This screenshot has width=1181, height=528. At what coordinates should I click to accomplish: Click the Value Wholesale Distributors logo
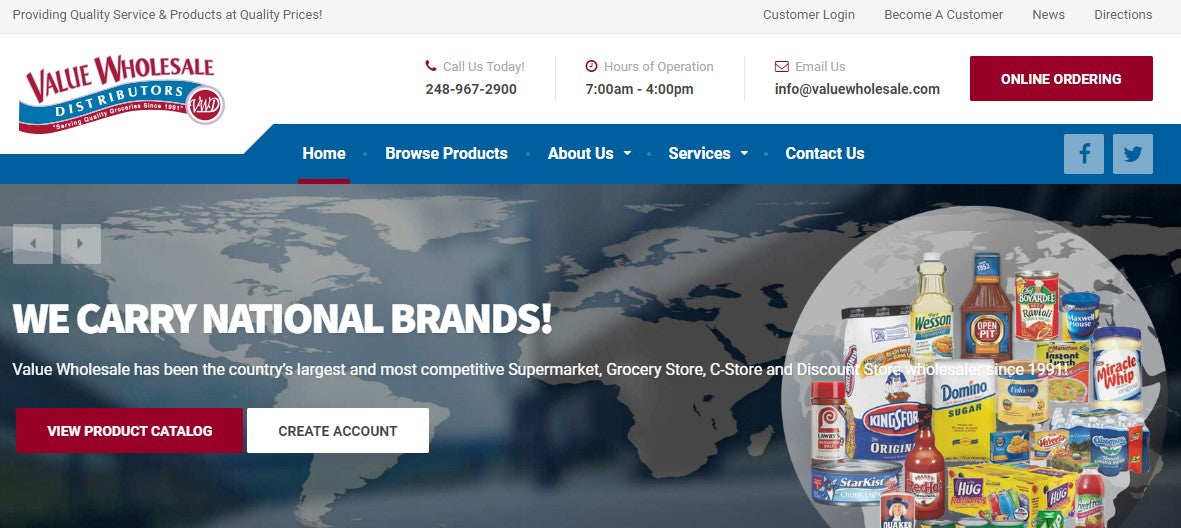[121, 93]
